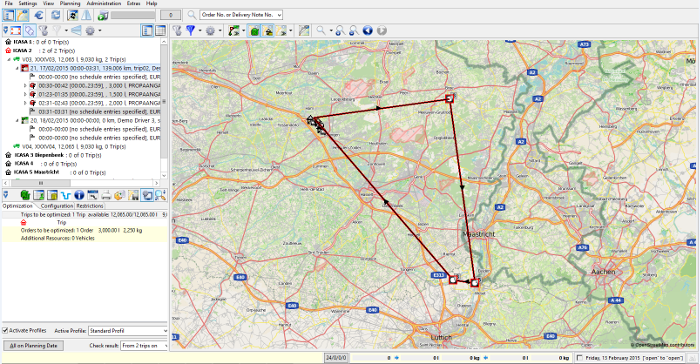This screenshot has height=364, width=700.
Task: Switch to the Restrictions tab
Action: (90, 206)
